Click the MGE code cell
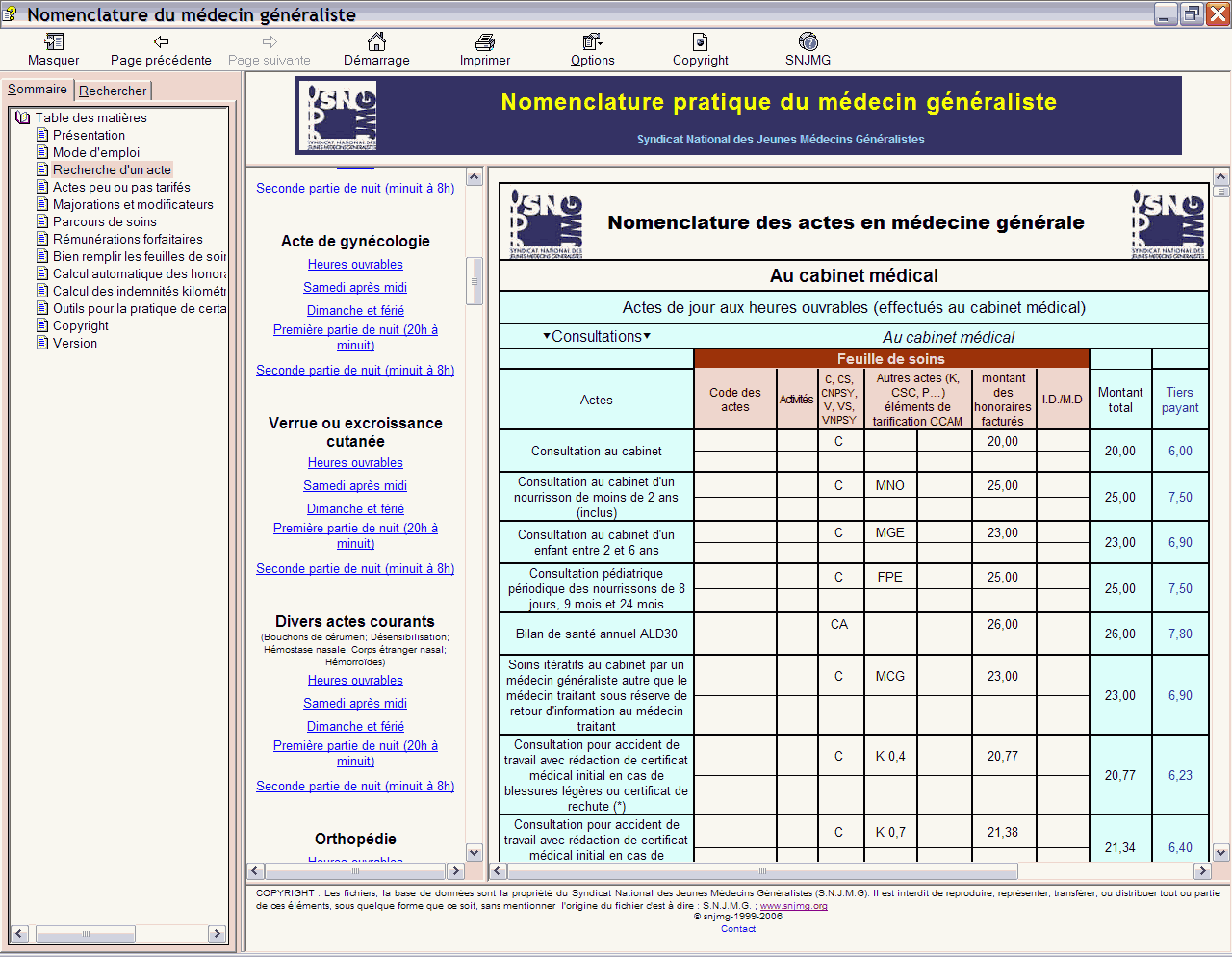This screenshot has height=957, width=1232. (x=890, y=532)
